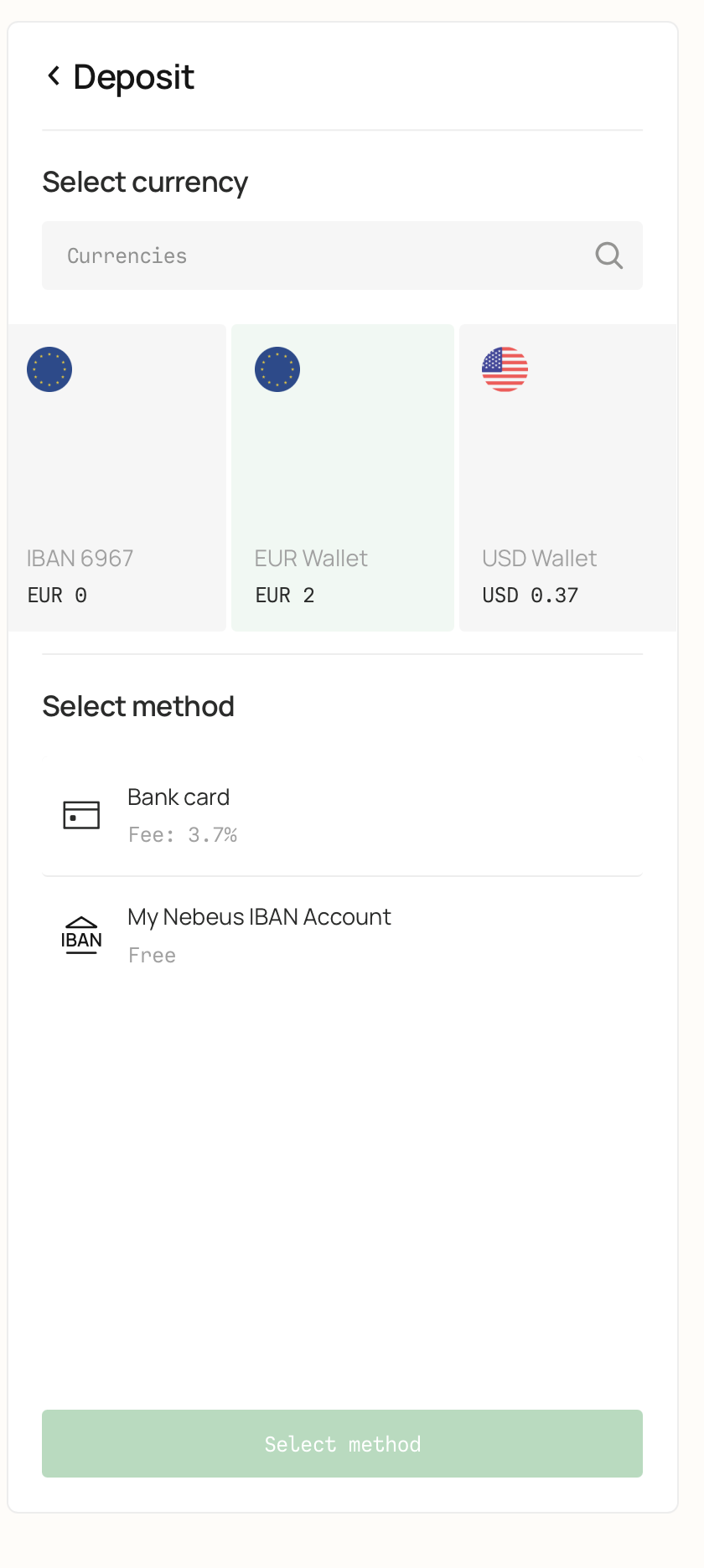Select the IBAN 6967 label

[x=80, y=559]
